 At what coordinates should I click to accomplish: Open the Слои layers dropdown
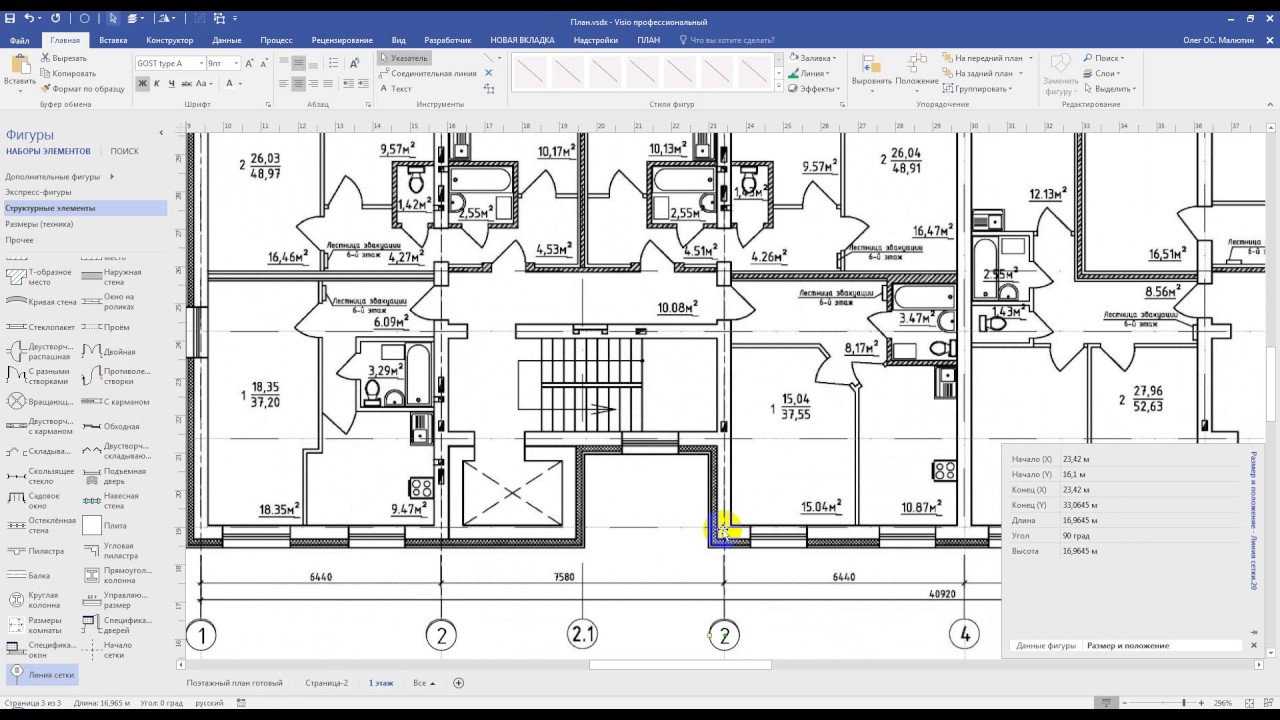pyautogui.click(x=1102, y=73)
